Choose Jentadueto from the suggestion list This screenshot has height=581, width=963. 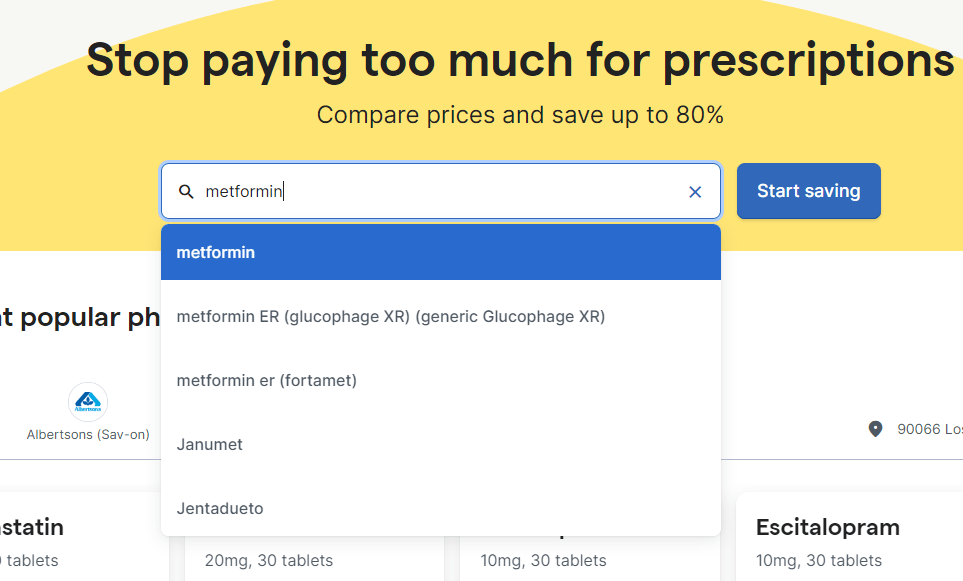click(220, 508)
